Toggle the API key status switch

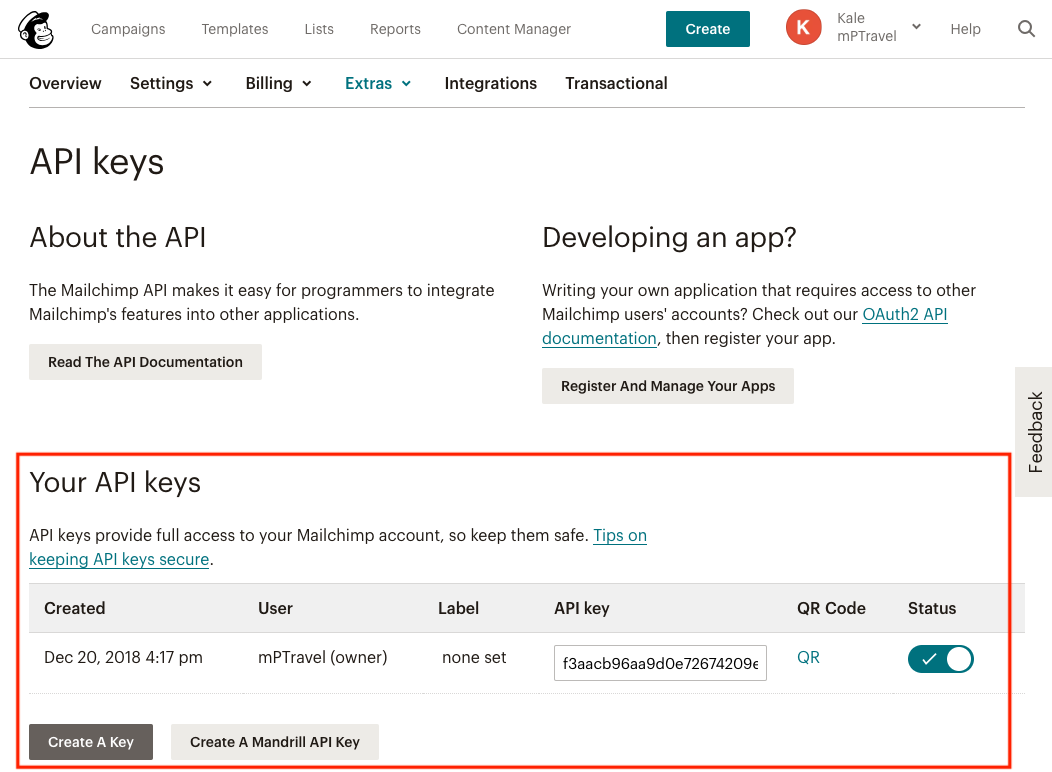click(x=941, y=659)
